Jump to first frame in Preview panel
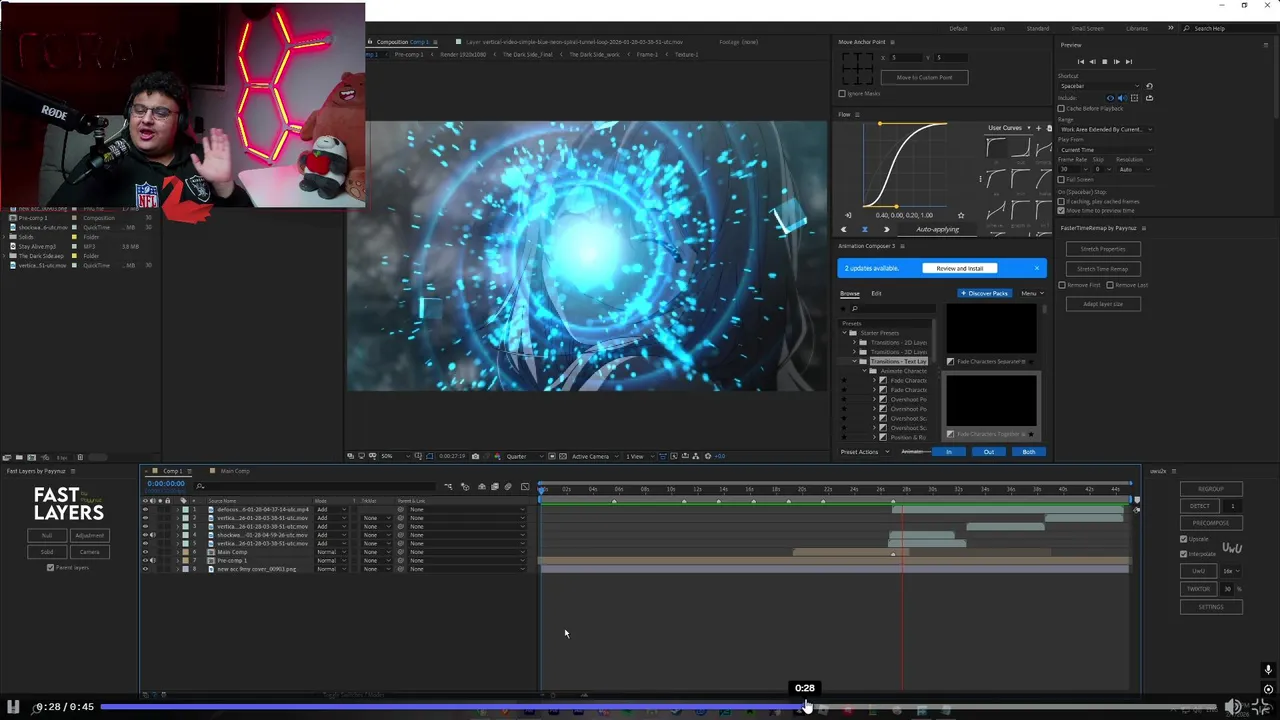1280x720 pixels. pyautogui.click(x=1081, y=62)
